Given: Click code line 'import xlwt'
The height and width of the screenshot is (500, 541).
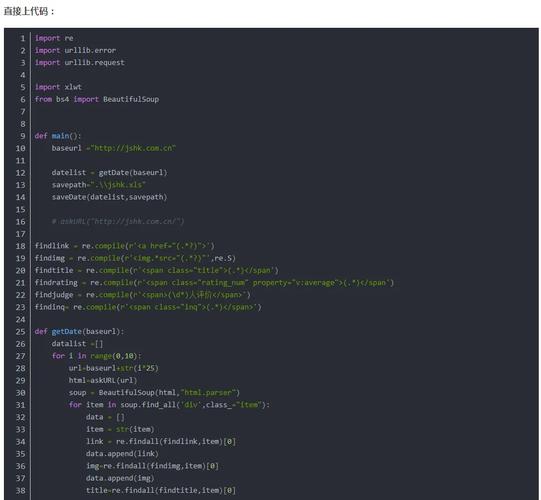Looking at the screenshot, I should (58, 87).
